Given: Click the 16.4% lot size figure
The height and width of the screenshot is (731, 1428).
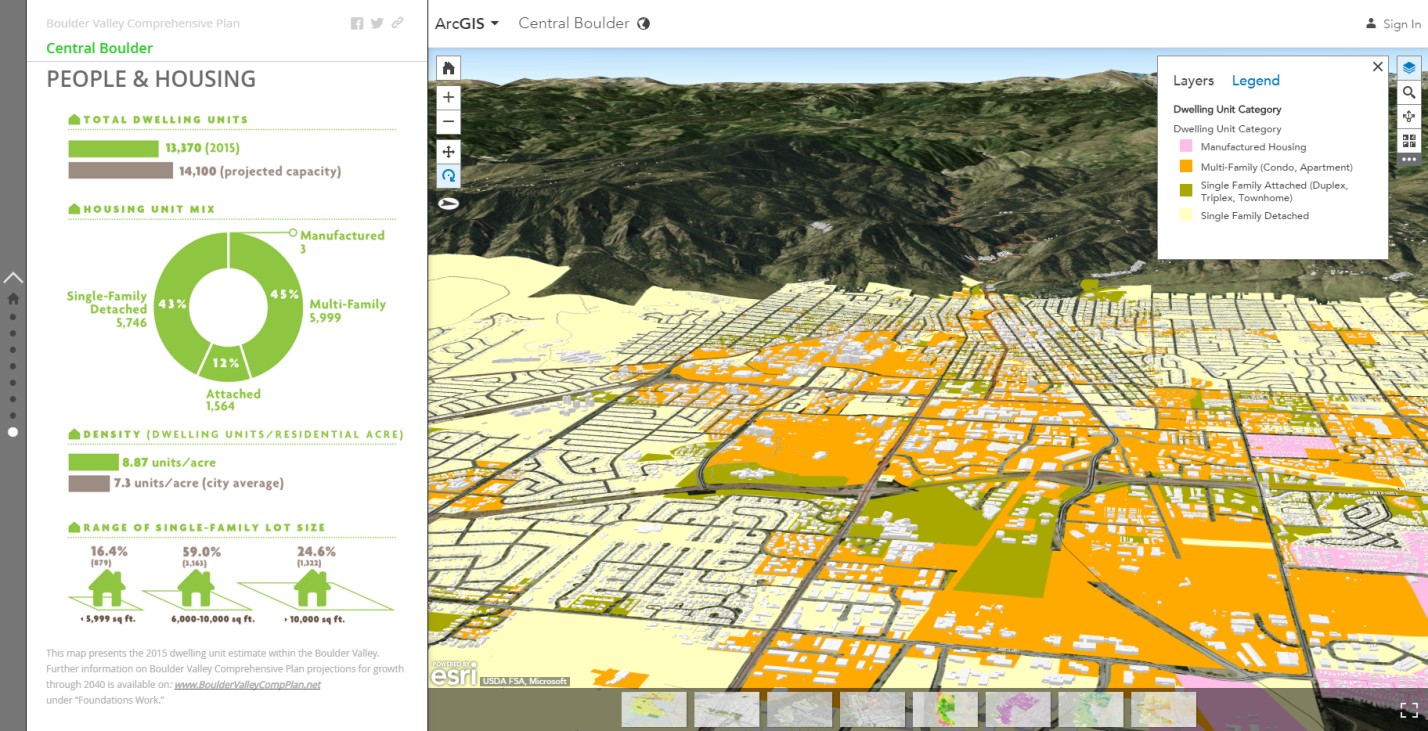Looking at the screenshot, I should (109, 551).
